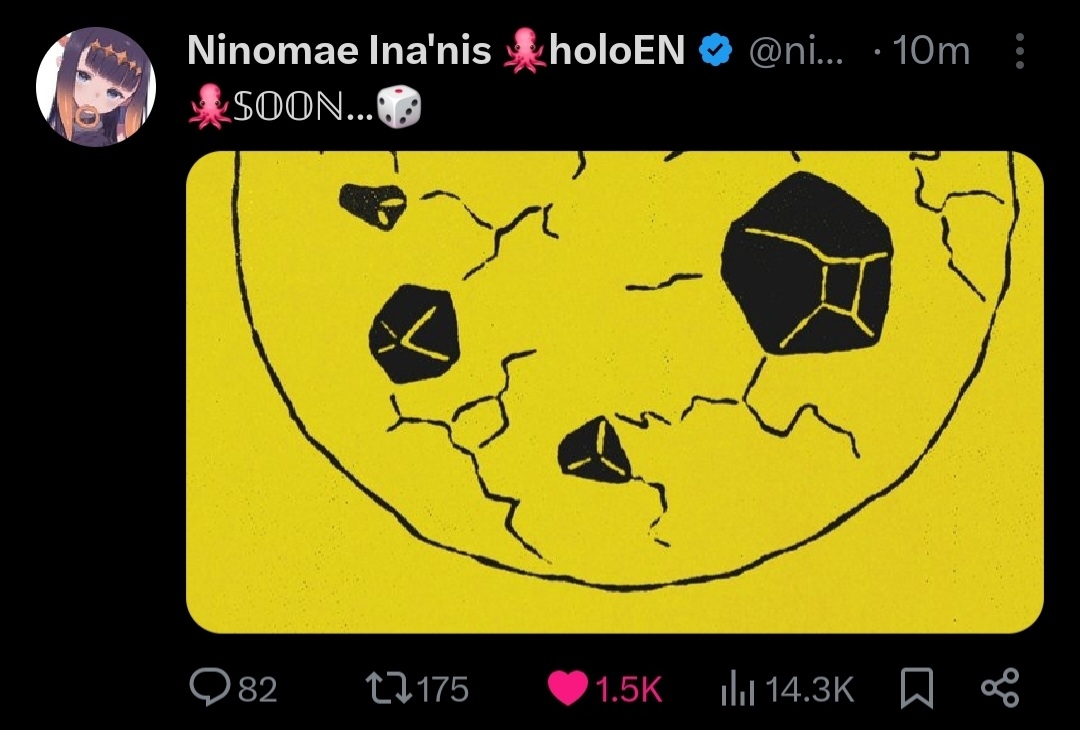The width and height of the screenshot is (1080, 730).
Task: Click the octopus emoji before SOON
Action: [x=209, y=107]
